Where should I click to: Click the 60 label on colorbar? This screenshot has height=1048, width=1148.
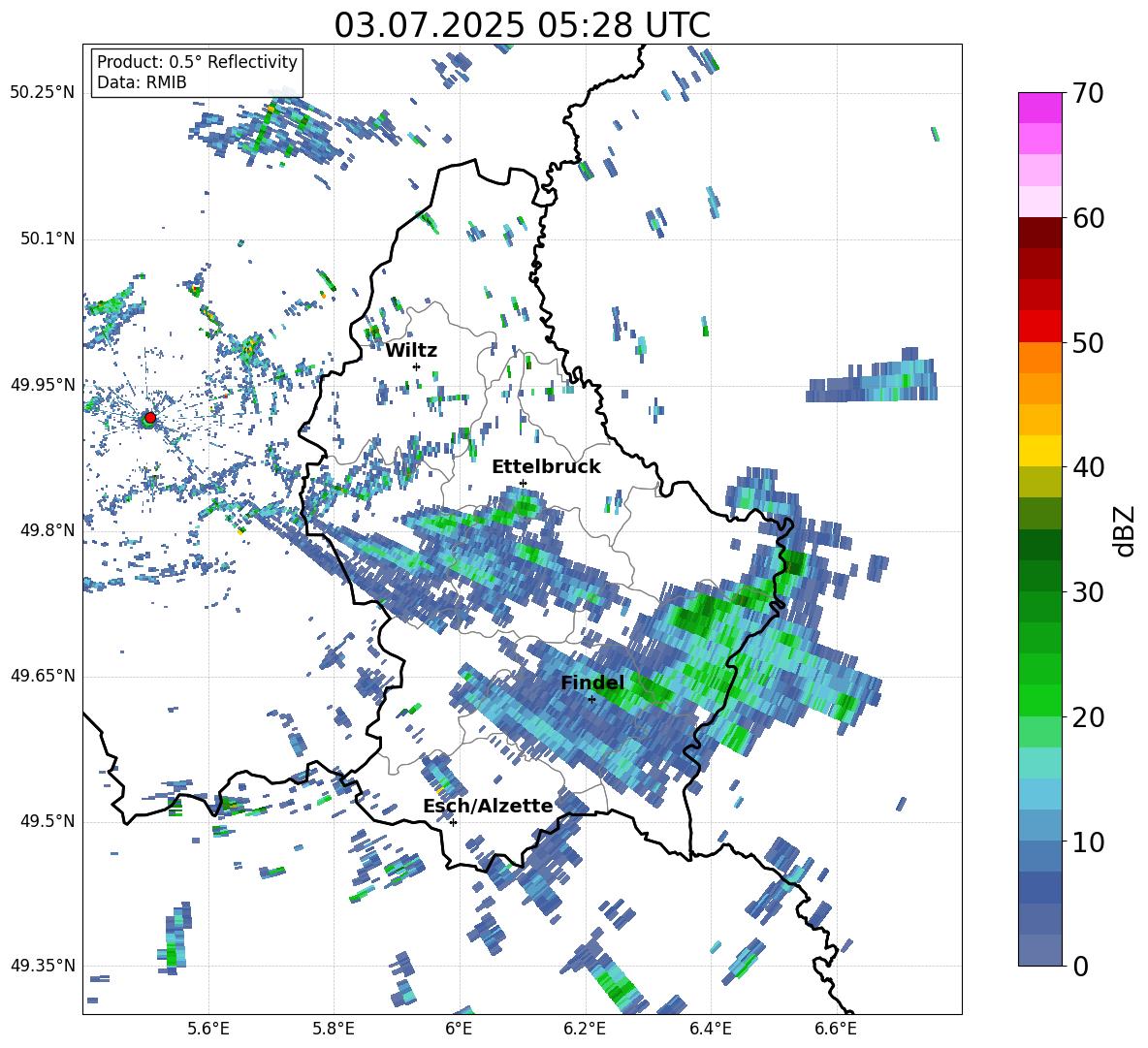(x=1089, y=218)
